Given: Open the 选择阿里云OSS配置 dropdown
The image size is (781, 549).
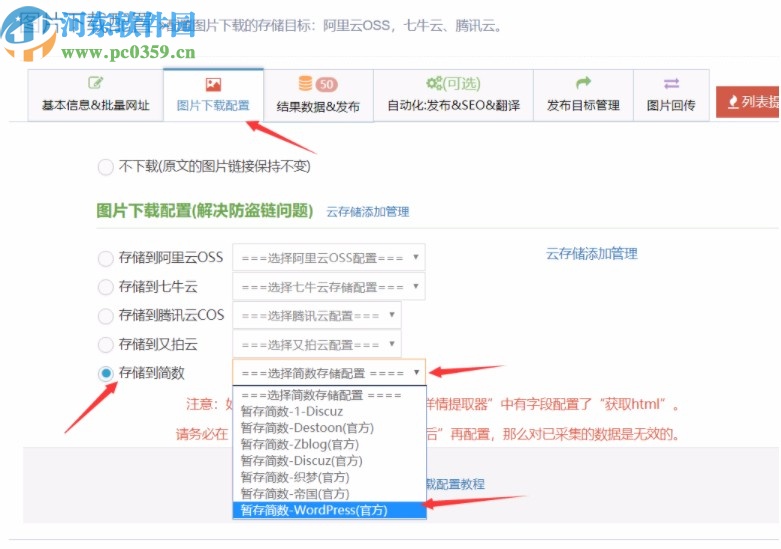Looking at the screenshot, I should point(329,258).
